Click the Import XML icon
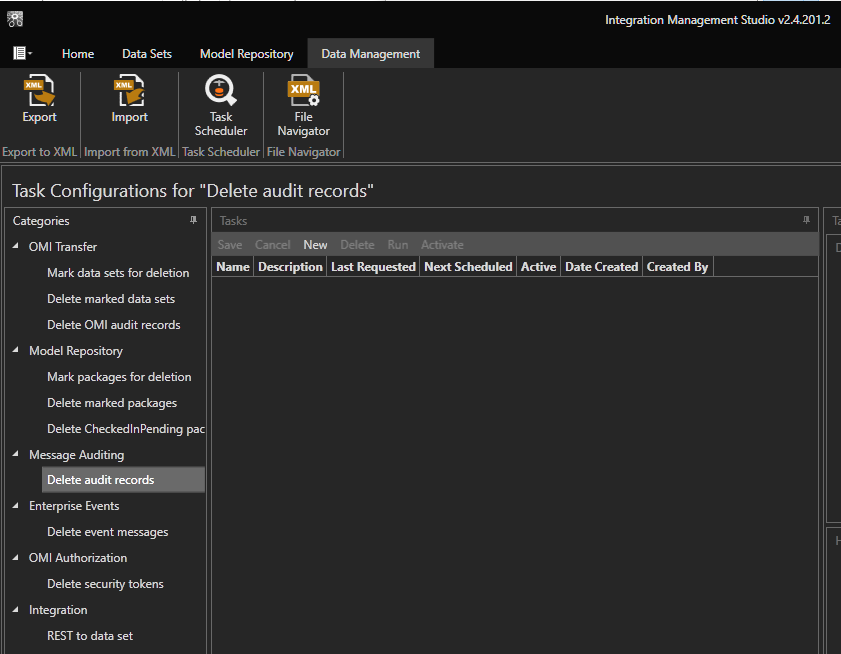 click(129, 90)
